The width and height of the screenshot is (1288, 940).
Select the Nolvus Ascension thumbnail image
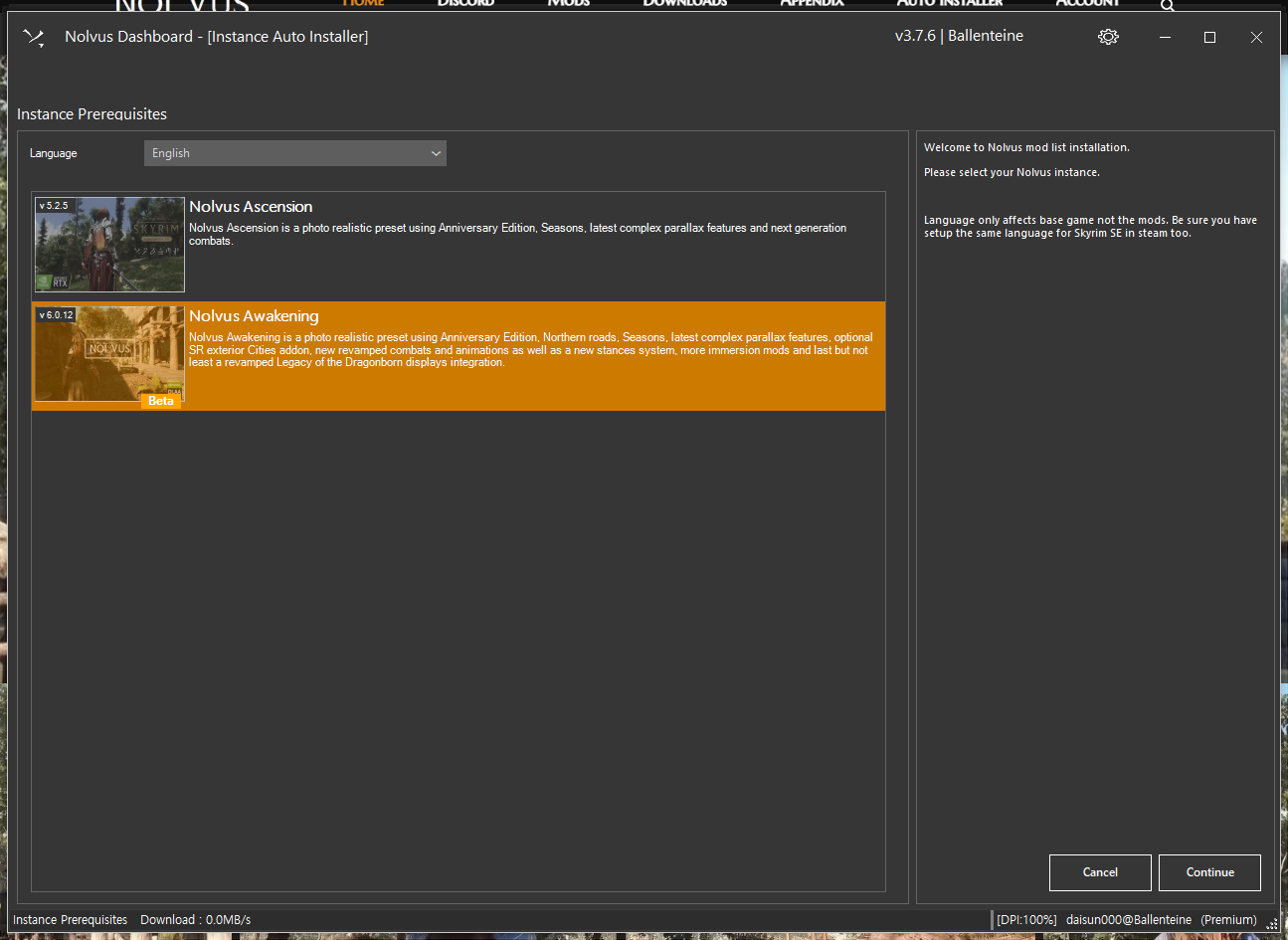pos(109,245)
